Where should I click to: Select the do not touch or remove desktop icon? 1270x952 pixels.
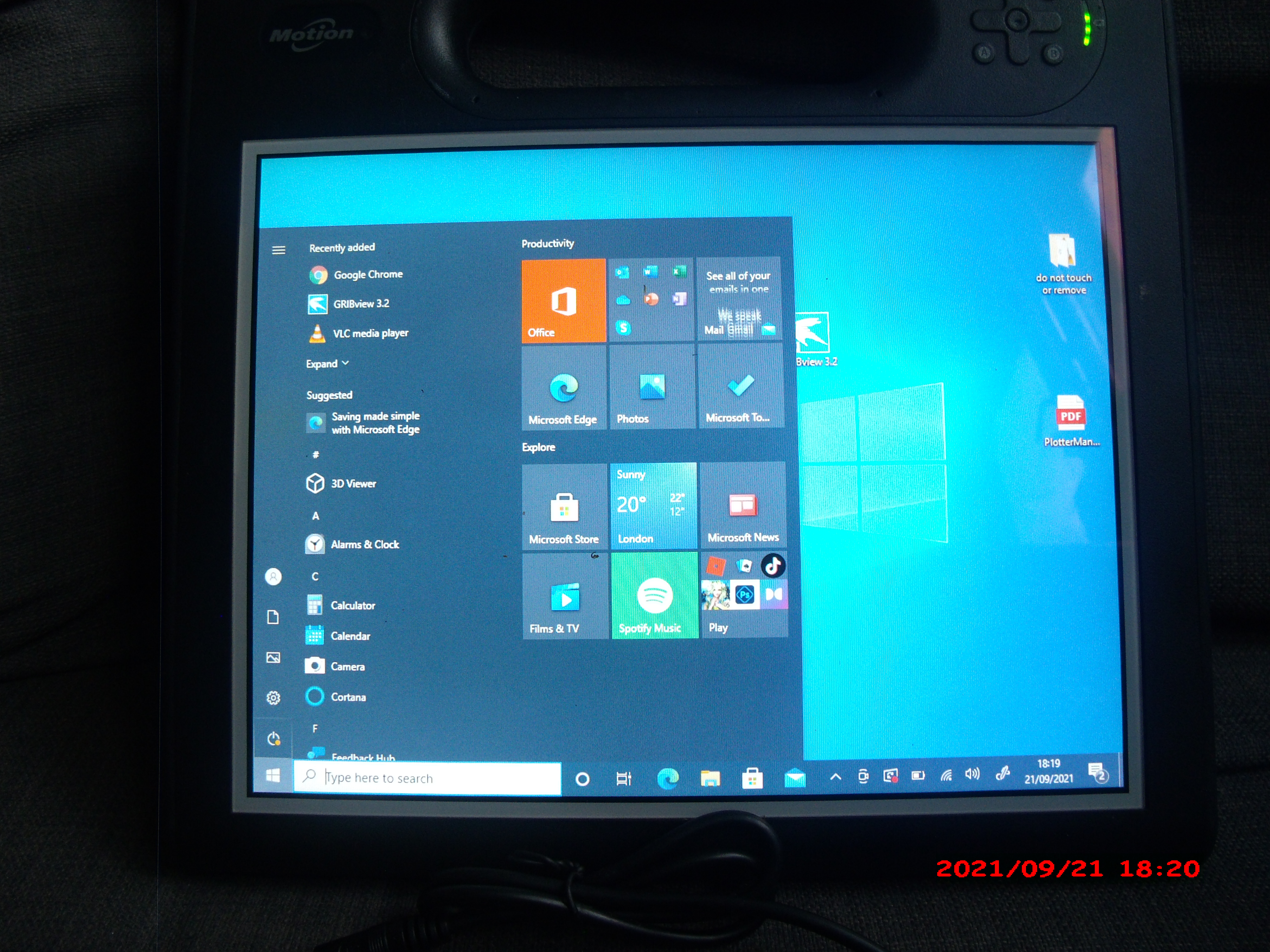(x=1063, y=264)
